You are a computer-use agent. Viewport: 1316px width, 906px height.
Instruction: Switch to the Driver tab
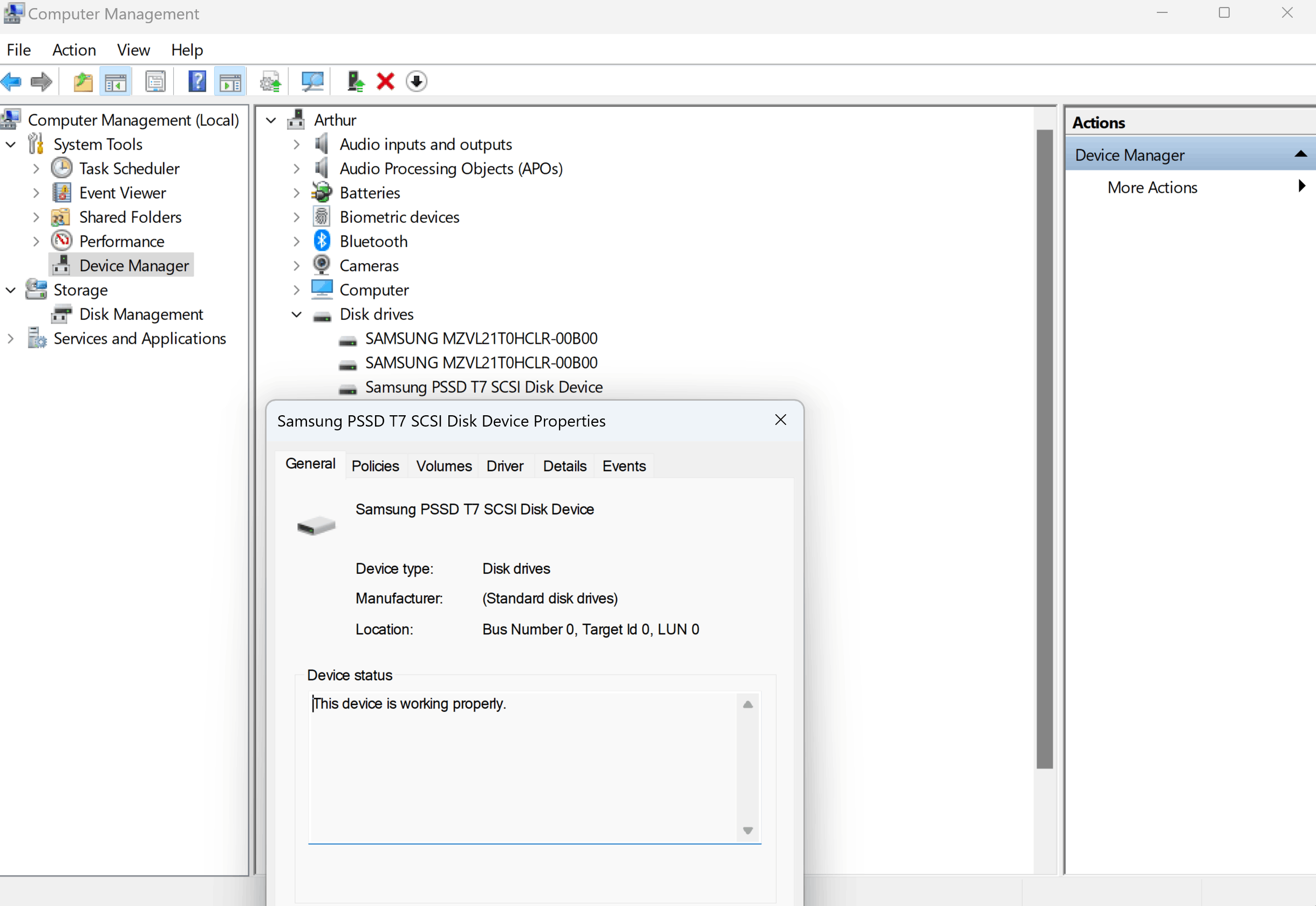click(x=504, y=466)
